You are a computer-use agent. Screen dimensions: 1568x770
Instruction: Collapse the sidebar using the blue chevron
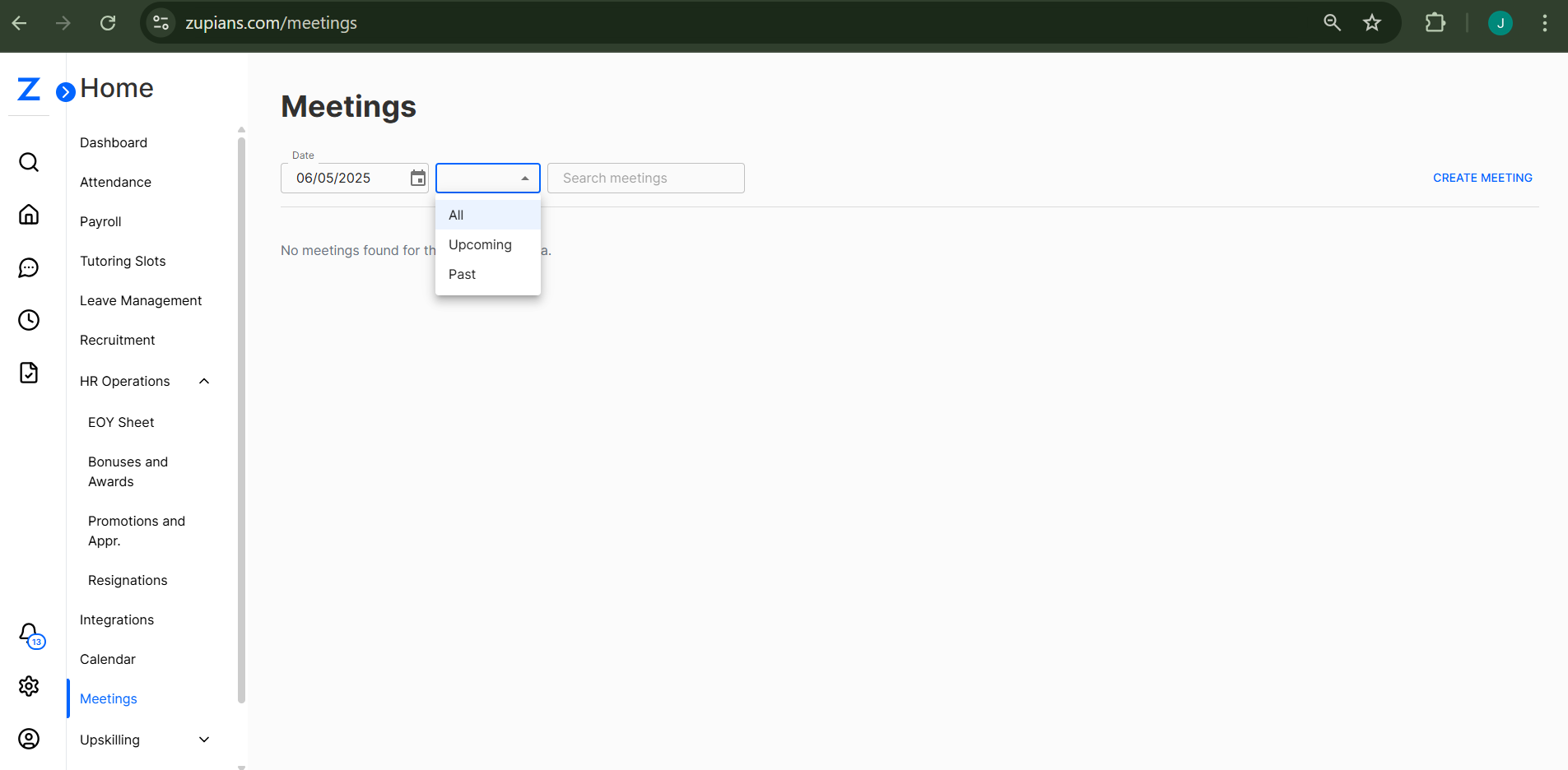65,91
